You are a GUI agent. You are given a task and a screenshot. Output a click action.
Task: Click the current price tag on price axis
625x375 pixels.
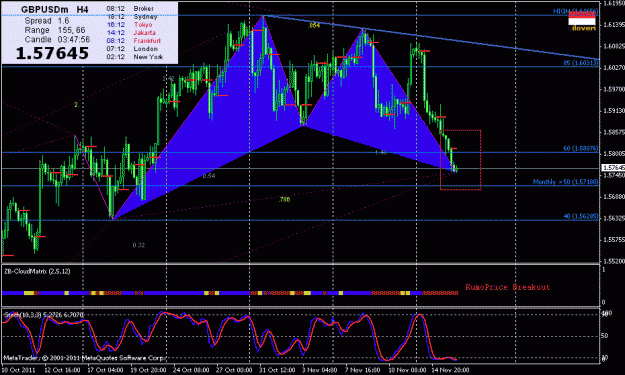[613, 168]
